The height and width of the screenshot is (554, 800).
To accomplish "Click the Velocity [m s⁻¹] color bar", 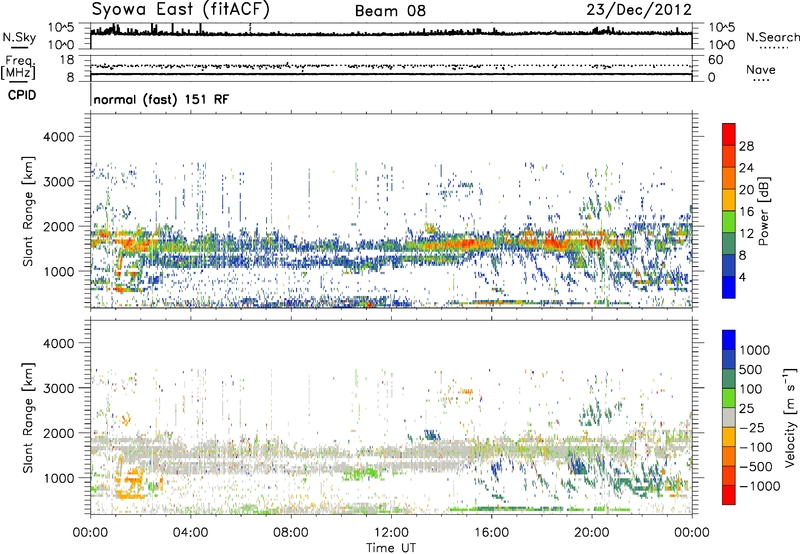I will click(729, 417).
